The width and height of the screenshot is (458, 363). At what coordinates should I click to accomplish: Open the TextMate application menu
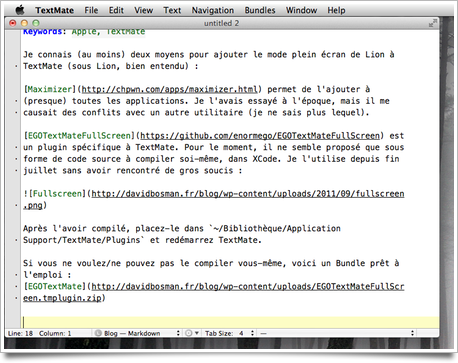pos(55,10)
